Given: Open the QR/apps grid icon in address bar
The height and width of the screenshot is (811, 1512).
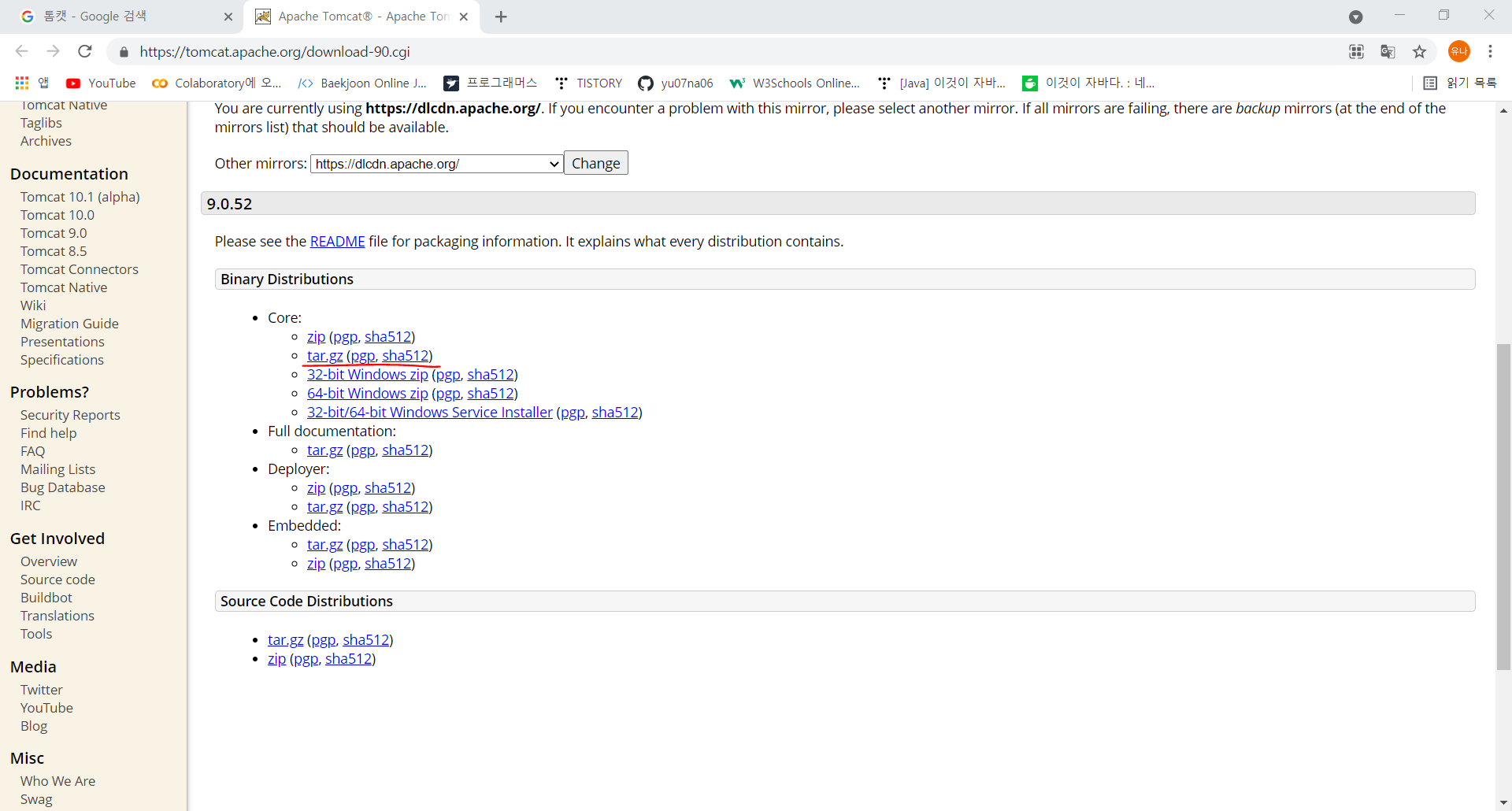Looking at the screenshot, I should pos(1356,52).
